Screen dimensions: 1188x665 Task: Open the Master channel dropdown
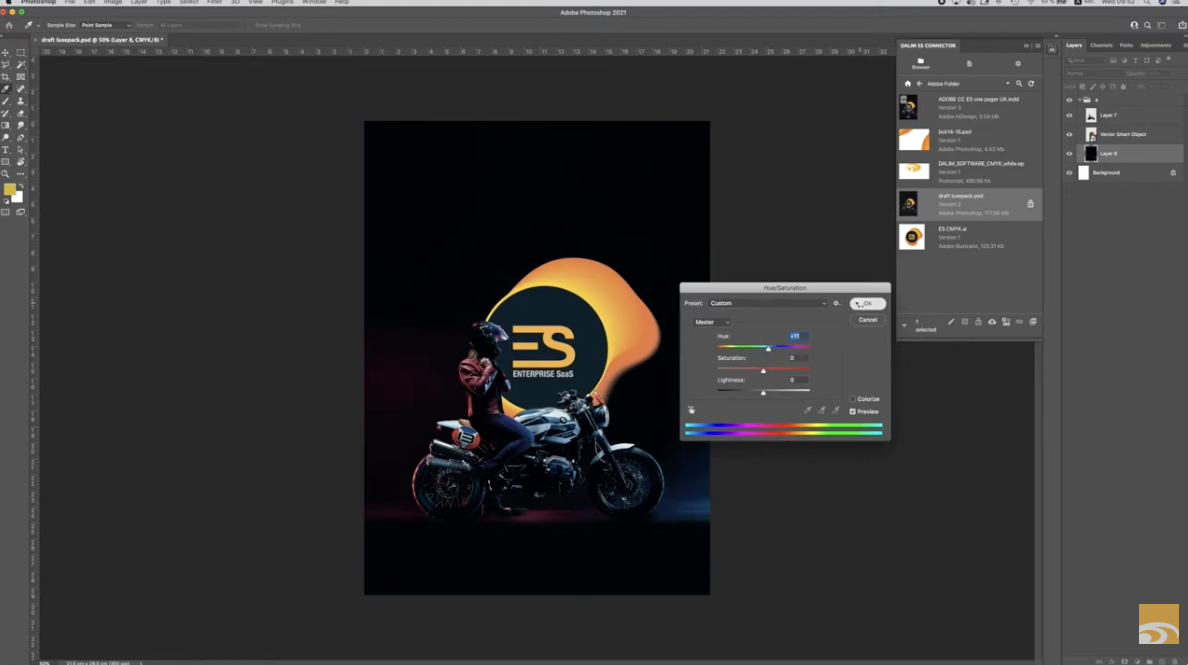click(x=713, y=322)
